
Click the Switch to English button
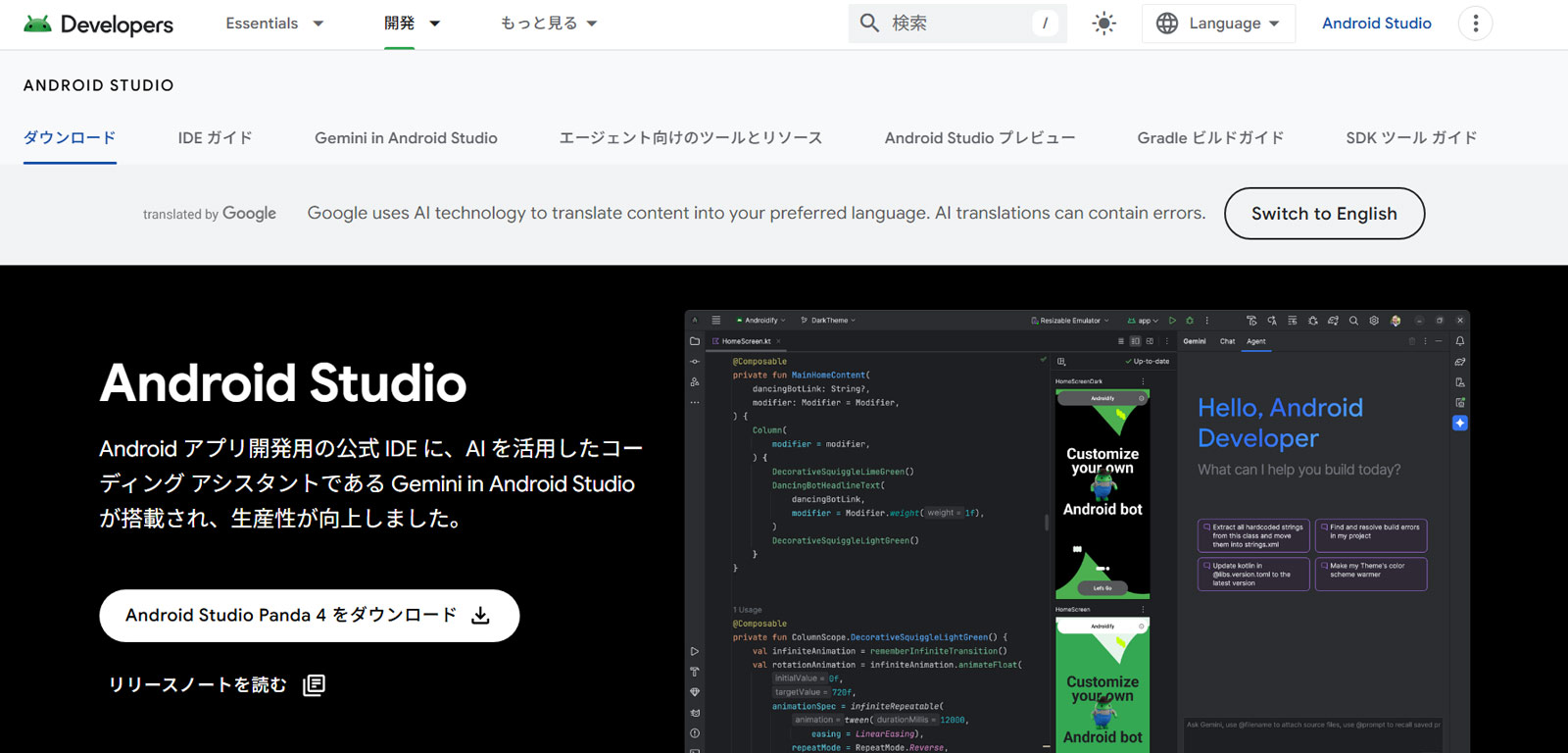coord(1324,214)
